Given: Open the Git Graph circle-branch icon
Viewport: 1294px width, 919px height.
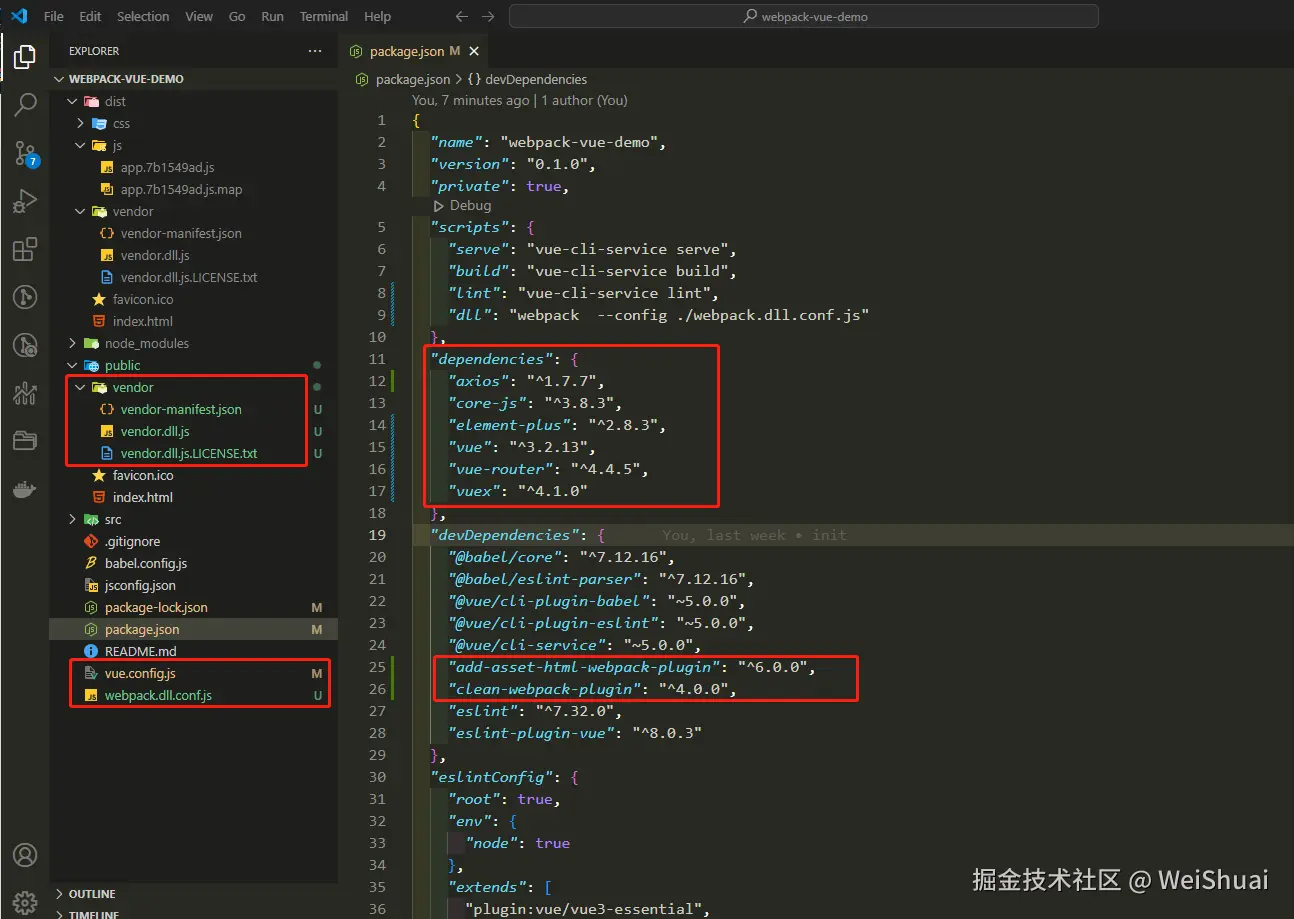Looking at the screenshot, I should coord(24,297).
